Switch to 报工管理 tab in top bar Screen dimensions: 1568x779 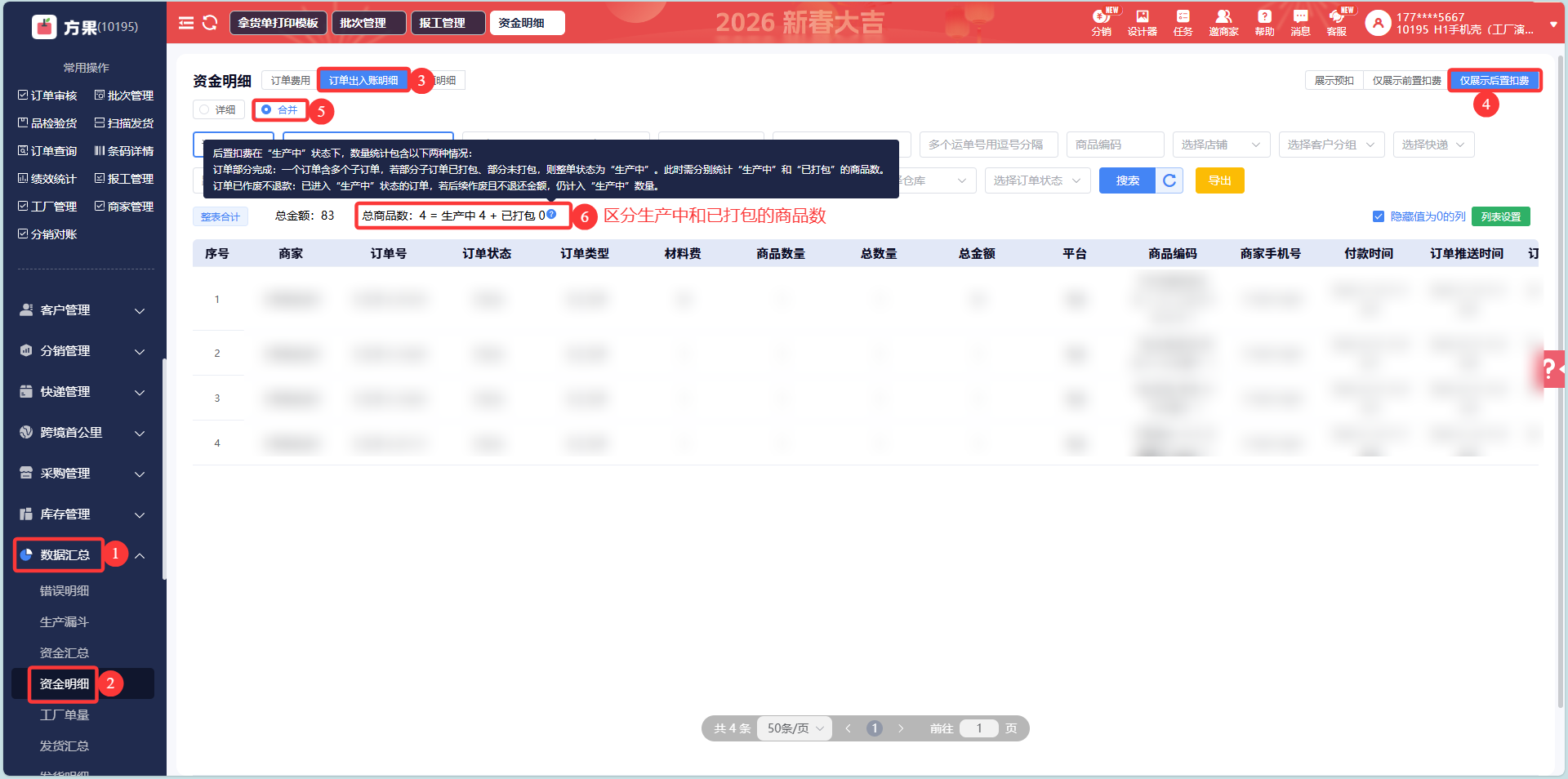click(x=448, y=23)
